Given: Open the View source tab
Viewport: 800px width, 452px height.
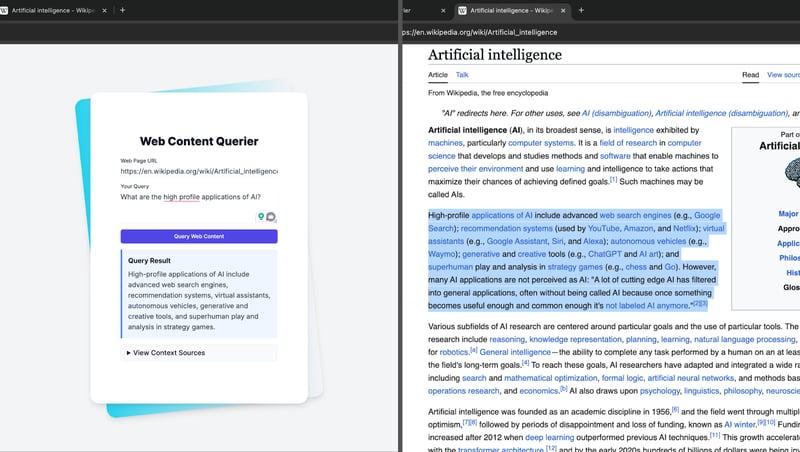Looking at the screenshot, I should (783, 74).
